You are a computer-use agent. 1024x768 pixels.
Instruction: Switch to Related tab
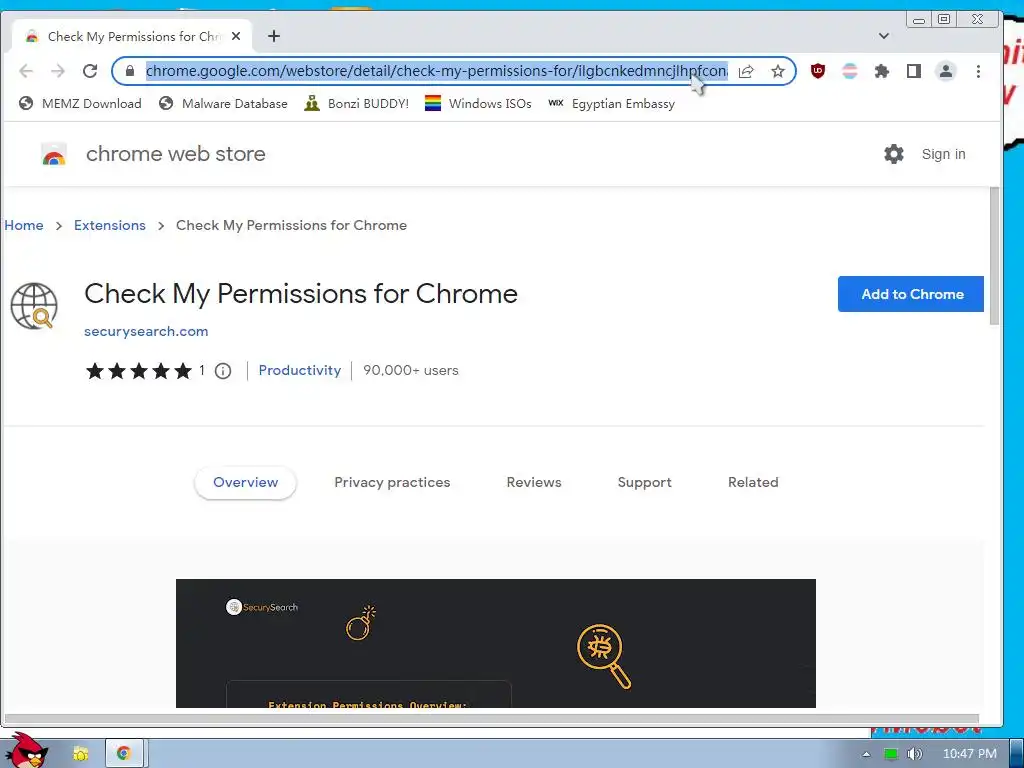pos(753,483)
